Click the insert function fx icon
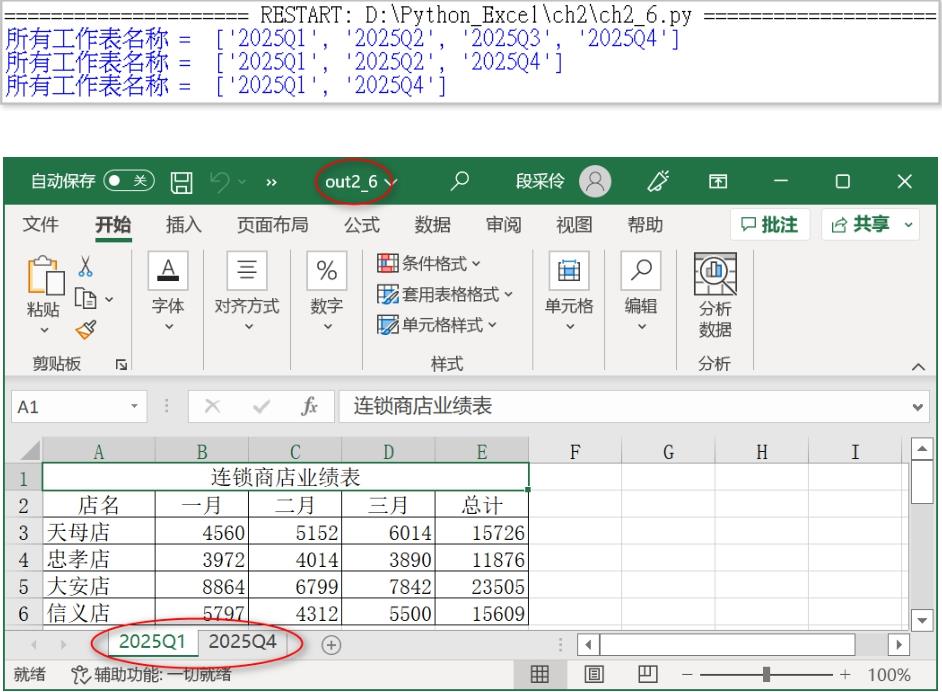This screenshot has height=692, width=942. [x=311, y=407]
